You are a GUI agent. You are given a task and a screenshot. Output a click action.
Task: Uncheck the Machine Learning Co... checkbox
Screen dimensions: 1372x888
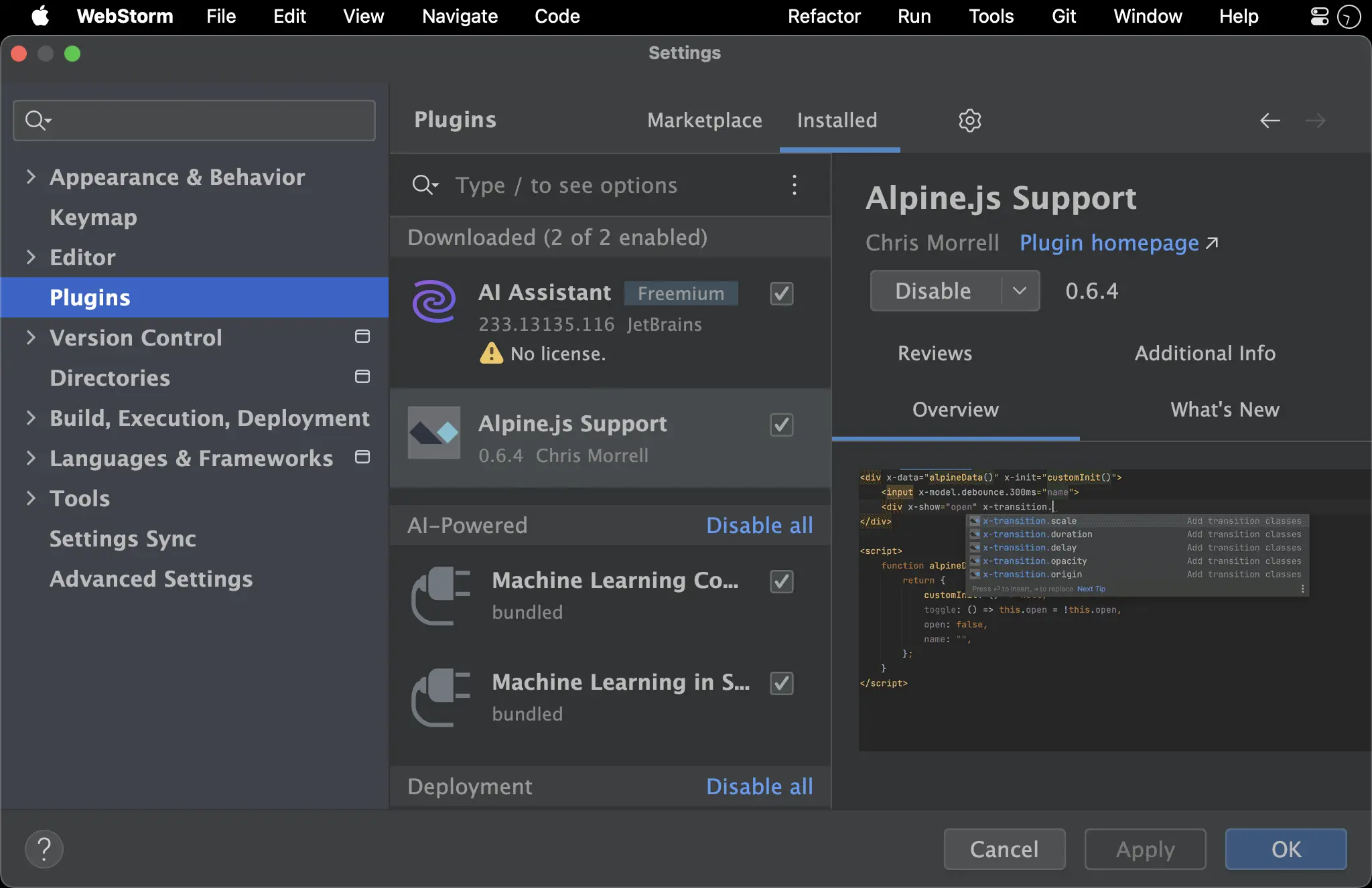(782, 581)
